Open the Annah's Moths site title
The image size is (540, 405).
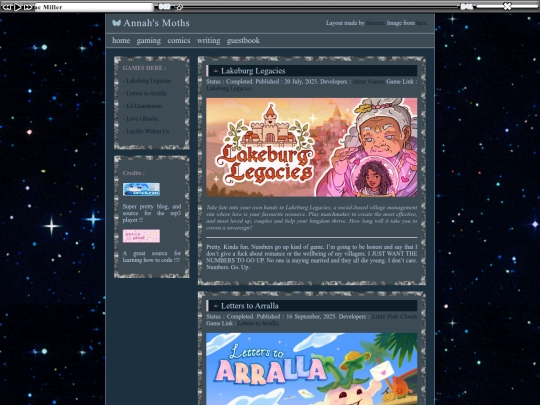(156, 23)
